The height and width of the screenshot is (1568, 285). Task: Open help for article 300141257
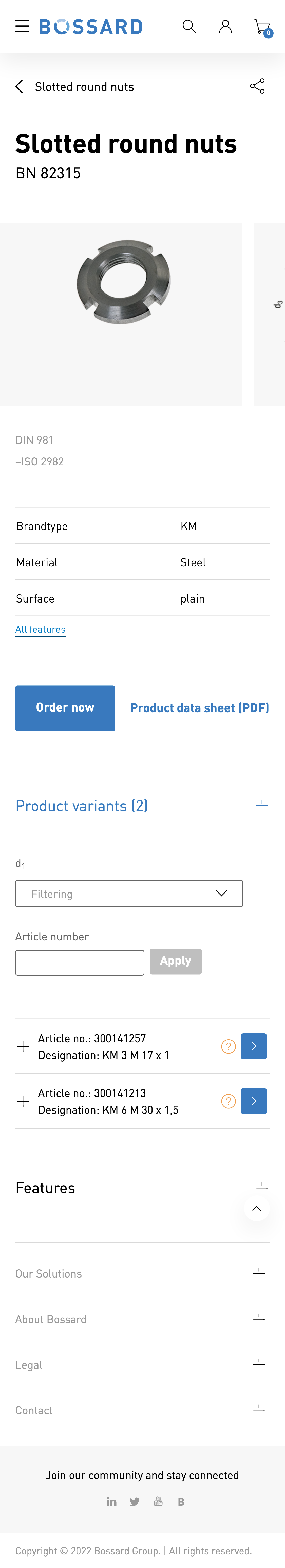point(228,1046)
